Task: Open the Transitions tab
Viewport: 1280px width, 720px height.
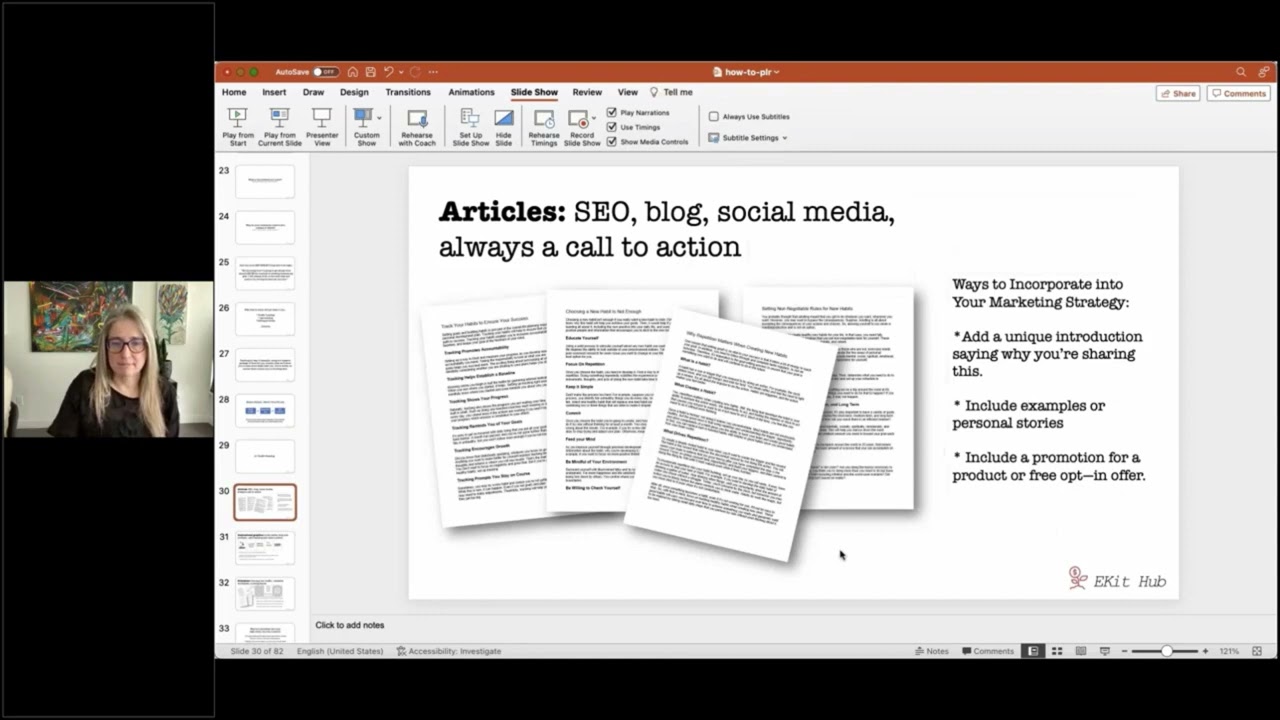Action: (408, 92)
